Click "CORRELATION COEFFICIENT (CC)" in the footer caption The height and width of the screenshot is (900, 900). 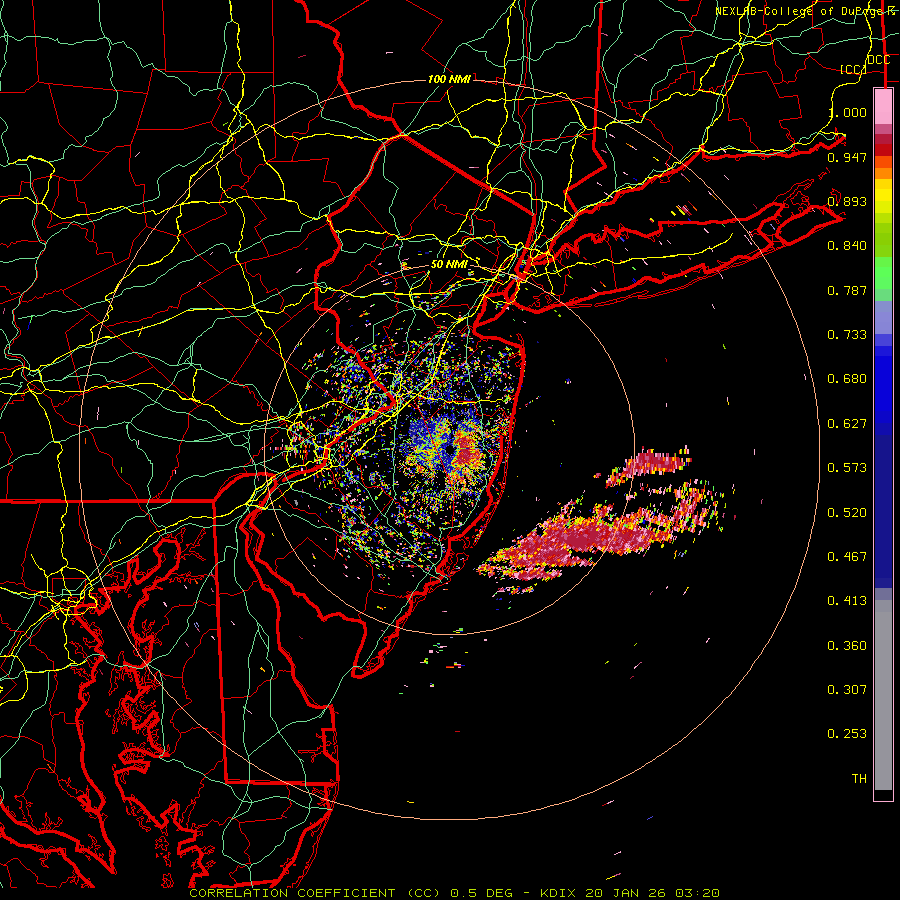(316, 893)
